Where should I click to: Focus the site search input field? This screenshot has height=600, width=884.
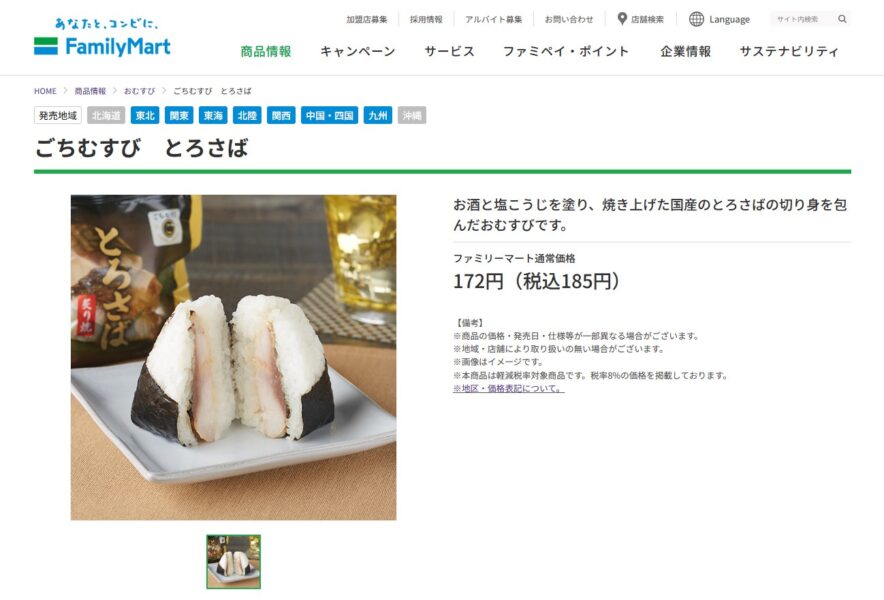(803, 19)
